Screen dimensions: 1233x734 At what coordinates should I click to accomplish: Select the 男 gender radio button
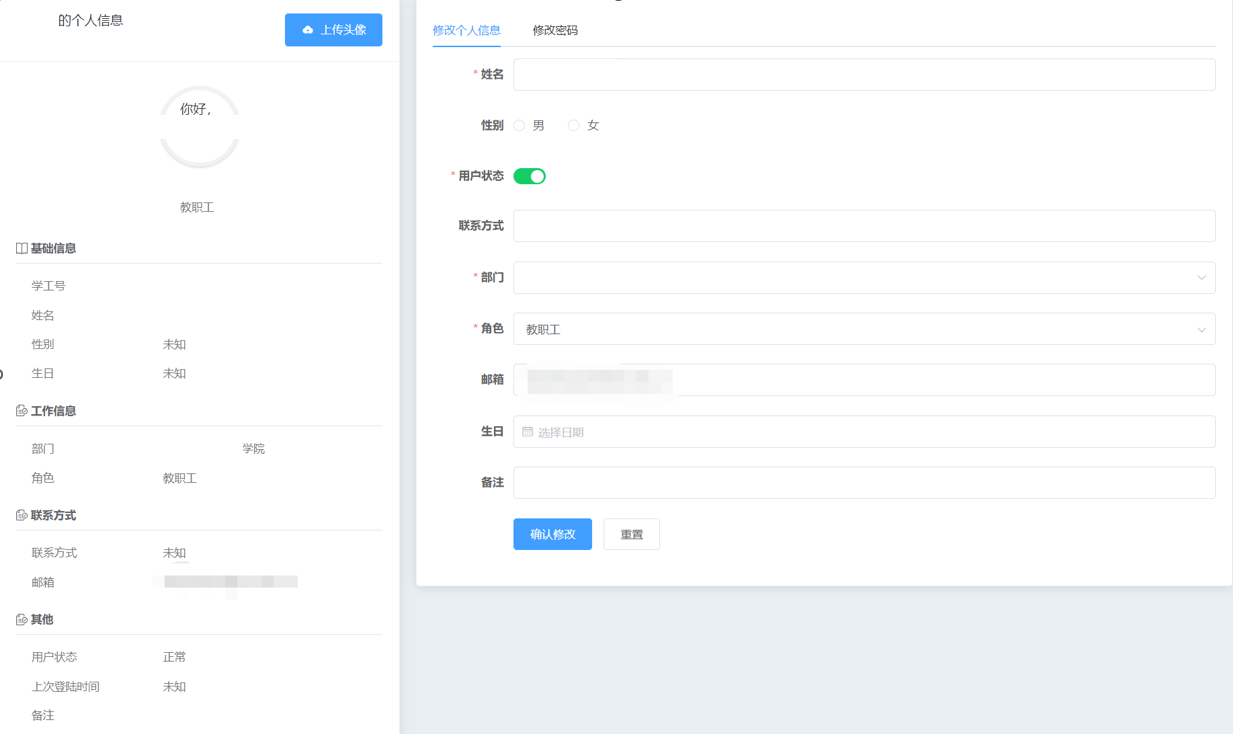coord(519,125)
